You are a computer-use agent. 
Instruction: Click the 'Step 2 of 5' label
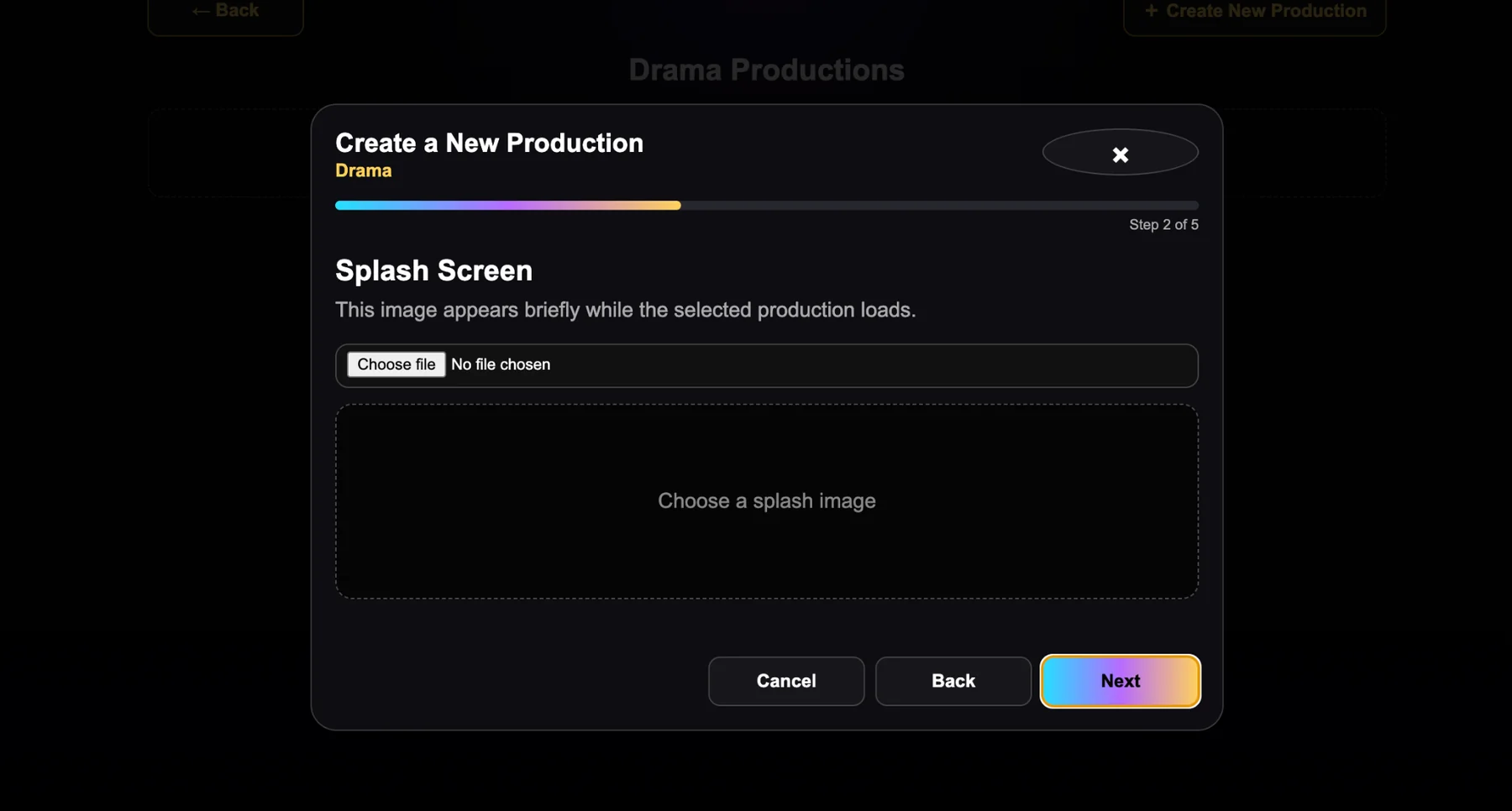[x=1163, y=225]
